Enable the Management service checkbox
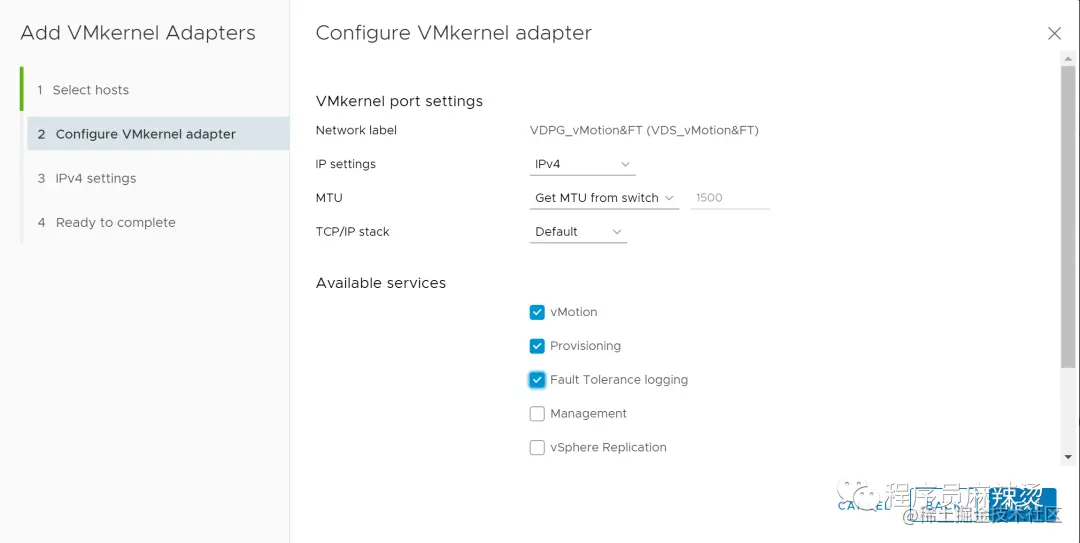This screenshot has height=543, width=1080. coord(537,413)
